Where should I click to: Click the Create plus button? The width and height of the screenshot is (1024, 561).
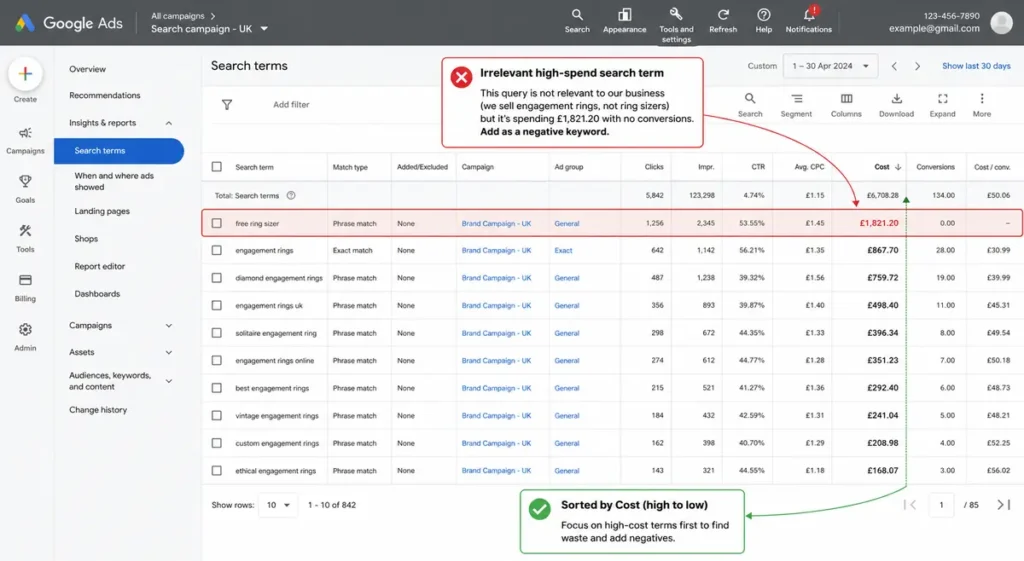[x=25, y=74]
